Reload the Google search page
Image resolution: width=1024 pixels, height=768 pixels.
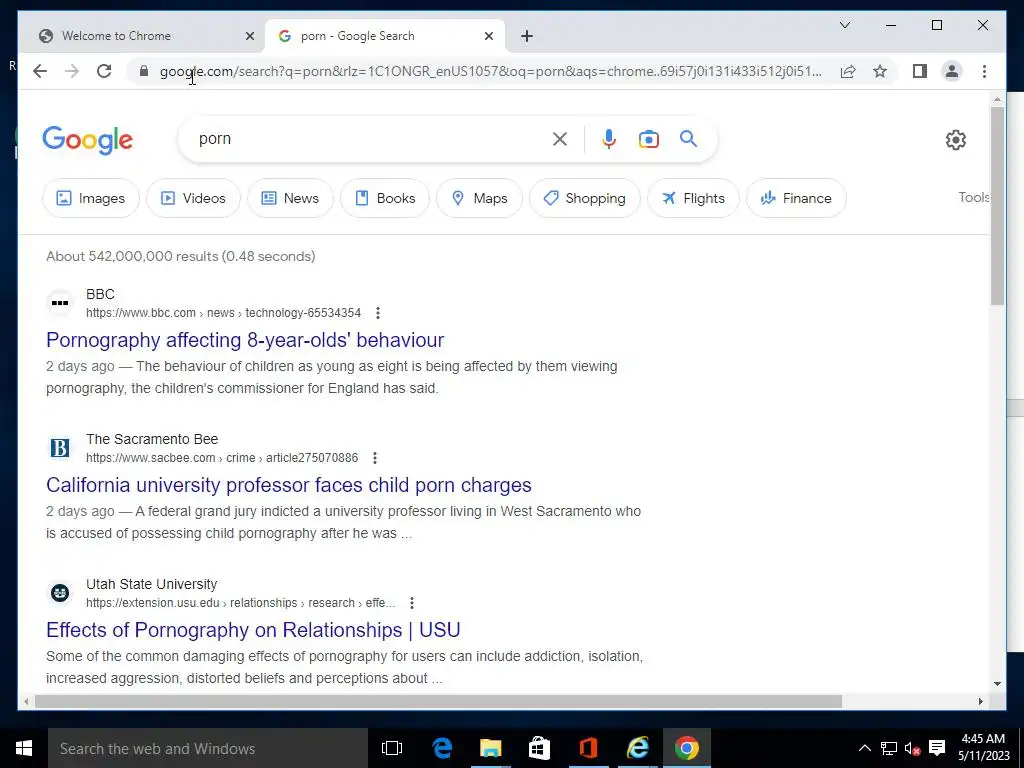(104, 71)
